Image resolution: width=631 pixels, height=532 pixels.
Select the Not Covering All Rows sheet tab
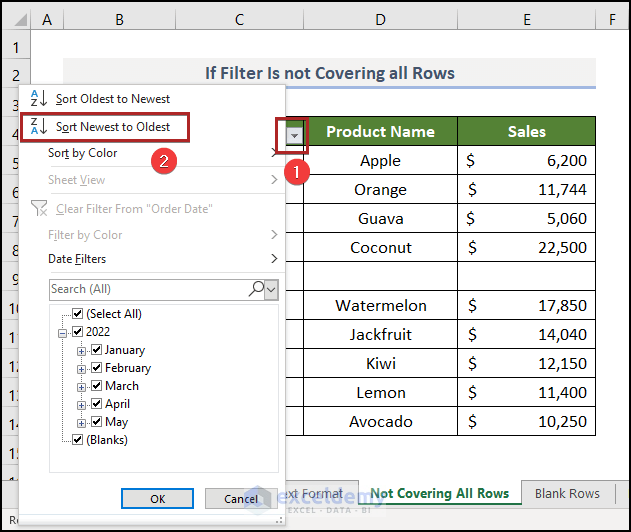439,493
